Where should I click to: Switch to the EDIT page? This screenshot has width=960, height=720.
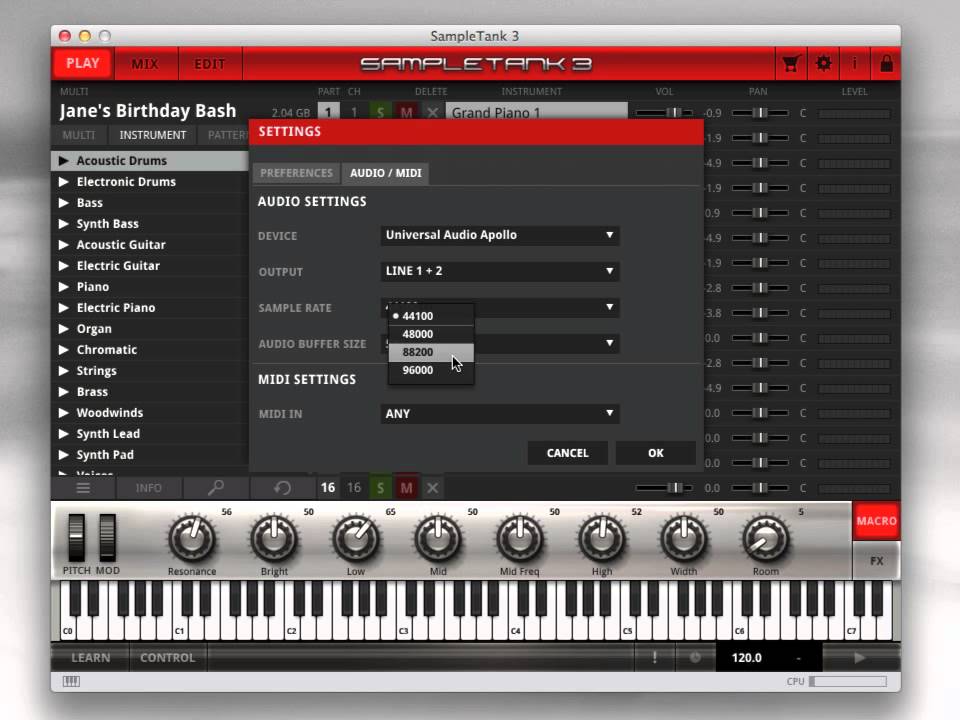[209, 64]
